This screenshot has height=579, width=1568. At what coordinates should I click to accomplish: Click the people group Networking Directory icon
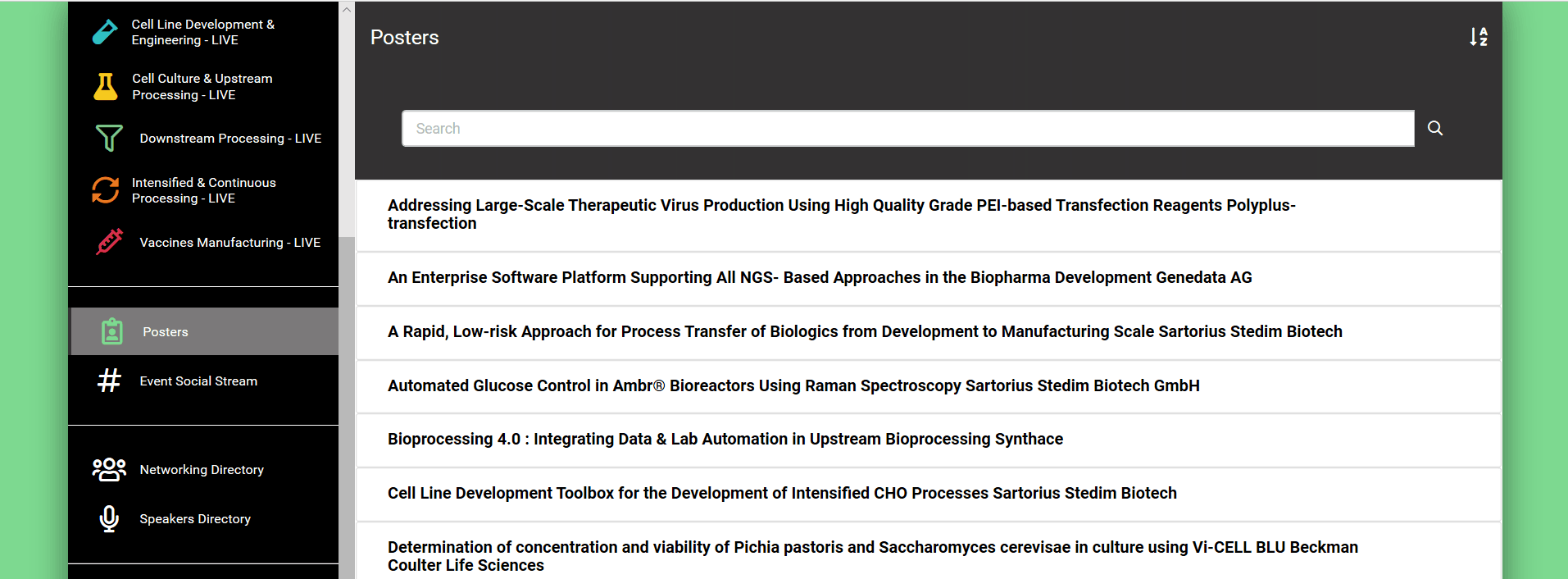pyautogui.click(x=109, y=469)
